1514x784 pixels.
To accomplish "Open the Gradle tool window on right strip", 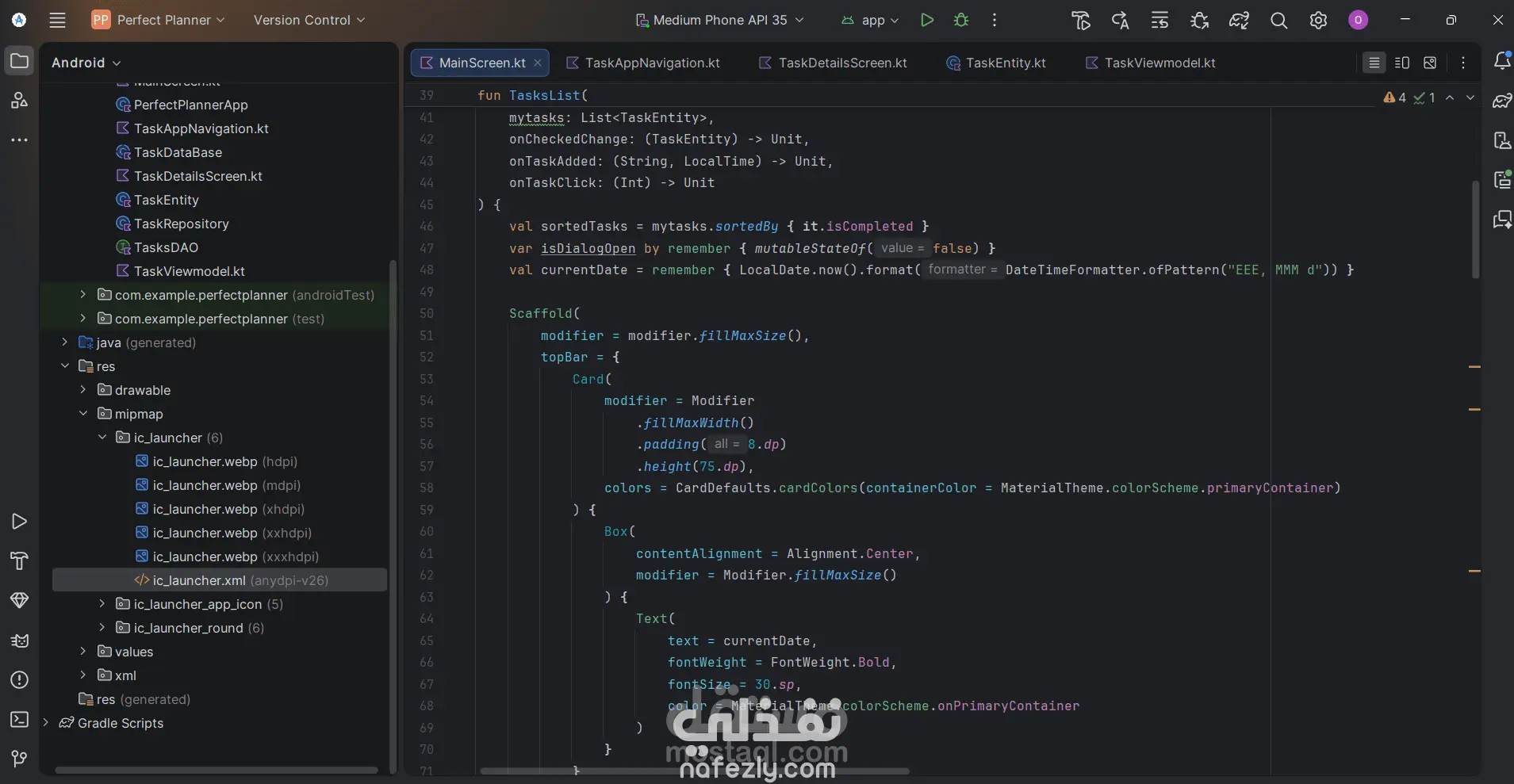I will coord(1501,101).
